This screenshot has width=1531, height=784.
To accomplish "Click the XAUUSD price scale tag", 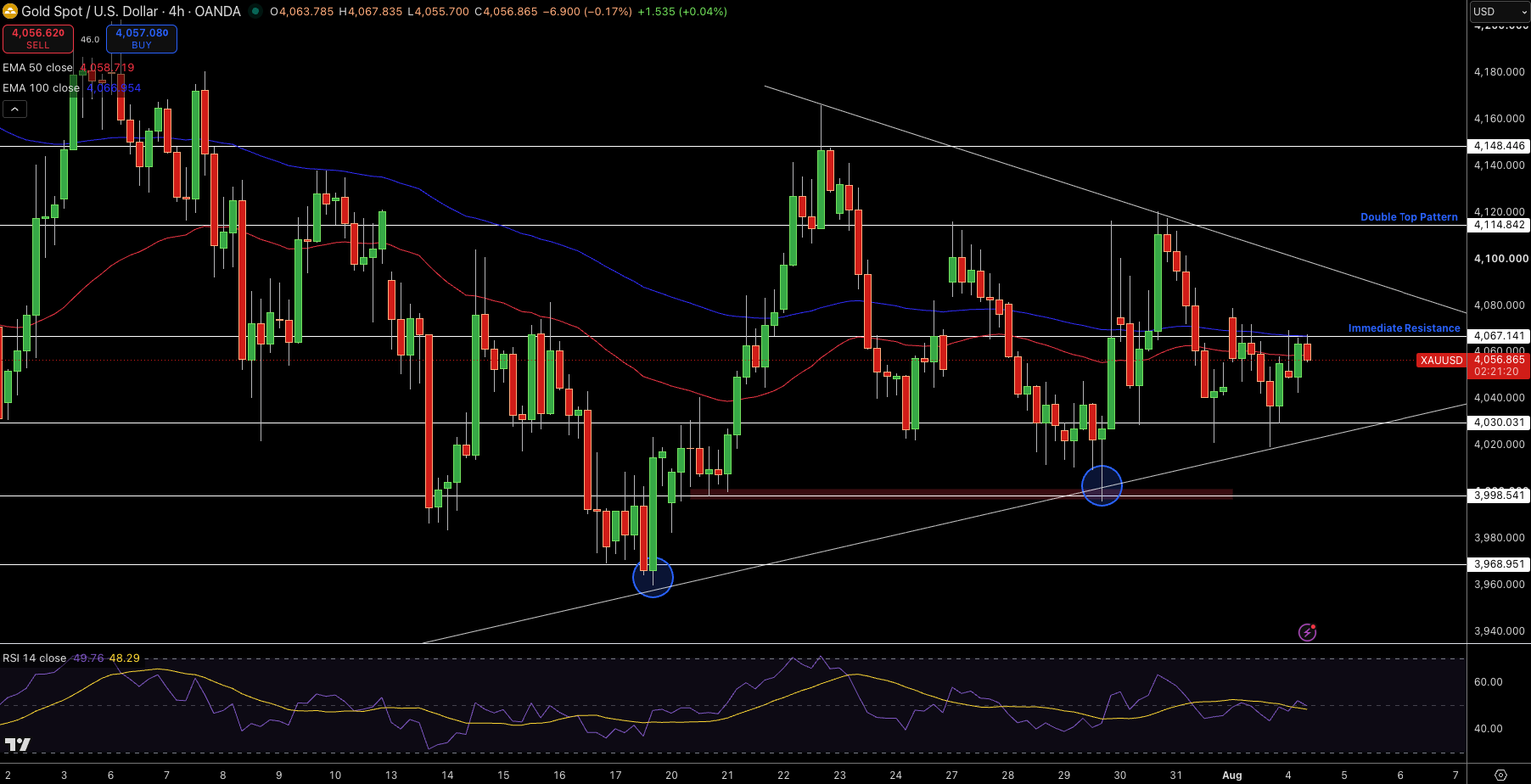I will click(x=1442, y=361).
